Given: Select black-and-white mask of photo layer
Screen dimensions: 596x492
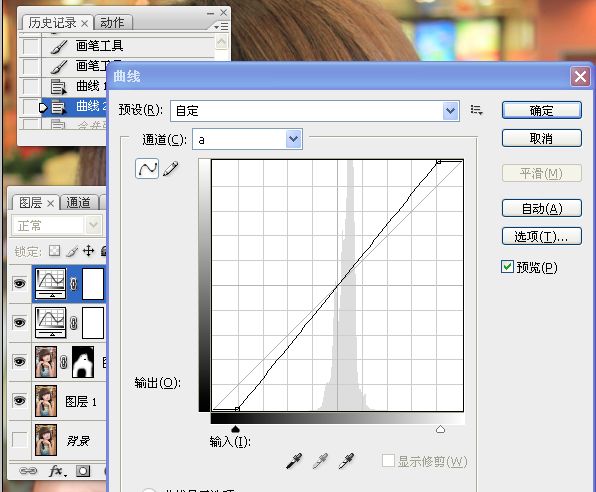Looking at the screenshot, I should [x=83, y=362].
